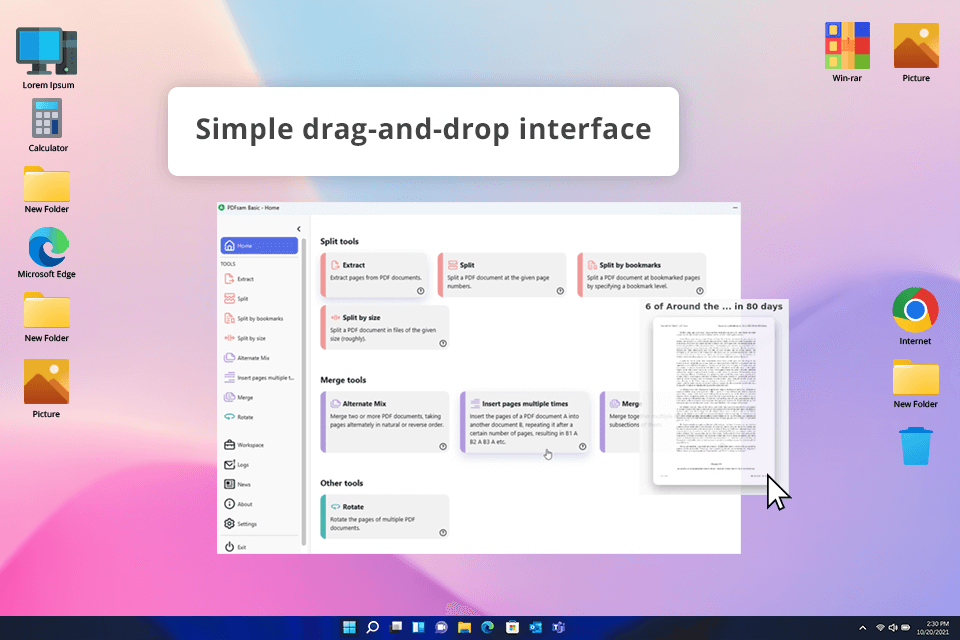Open Teams on the taskbar
The image size is (960, 640).
(558, 627)
